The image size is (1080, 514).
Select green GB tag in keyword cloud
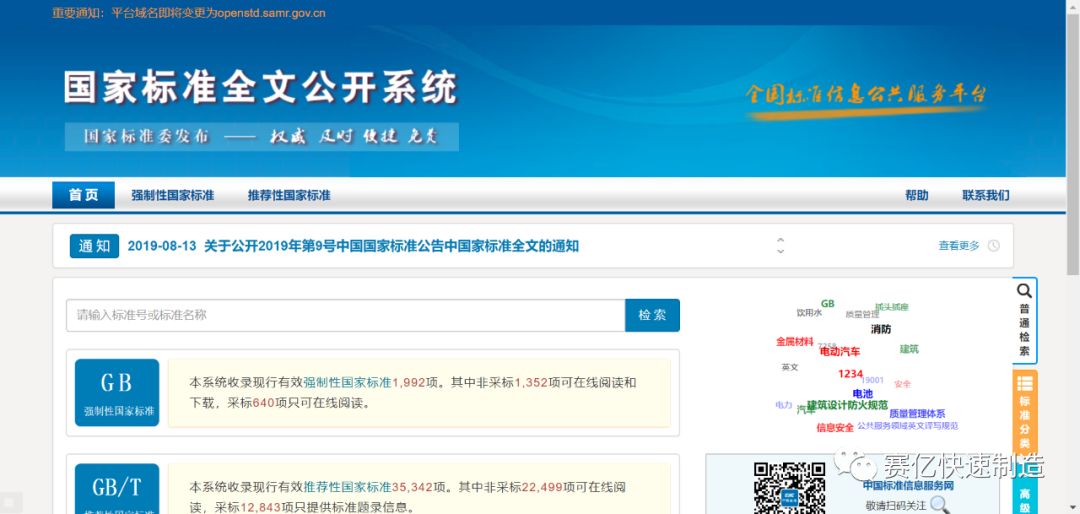[827, 303]
